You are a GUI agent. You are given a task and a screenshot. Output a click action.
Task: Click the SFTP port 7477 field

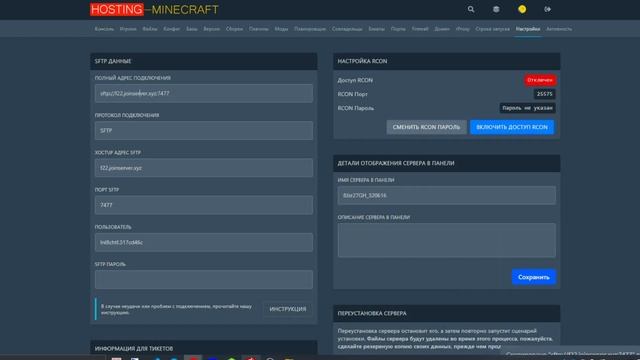(x=204, y=205)
